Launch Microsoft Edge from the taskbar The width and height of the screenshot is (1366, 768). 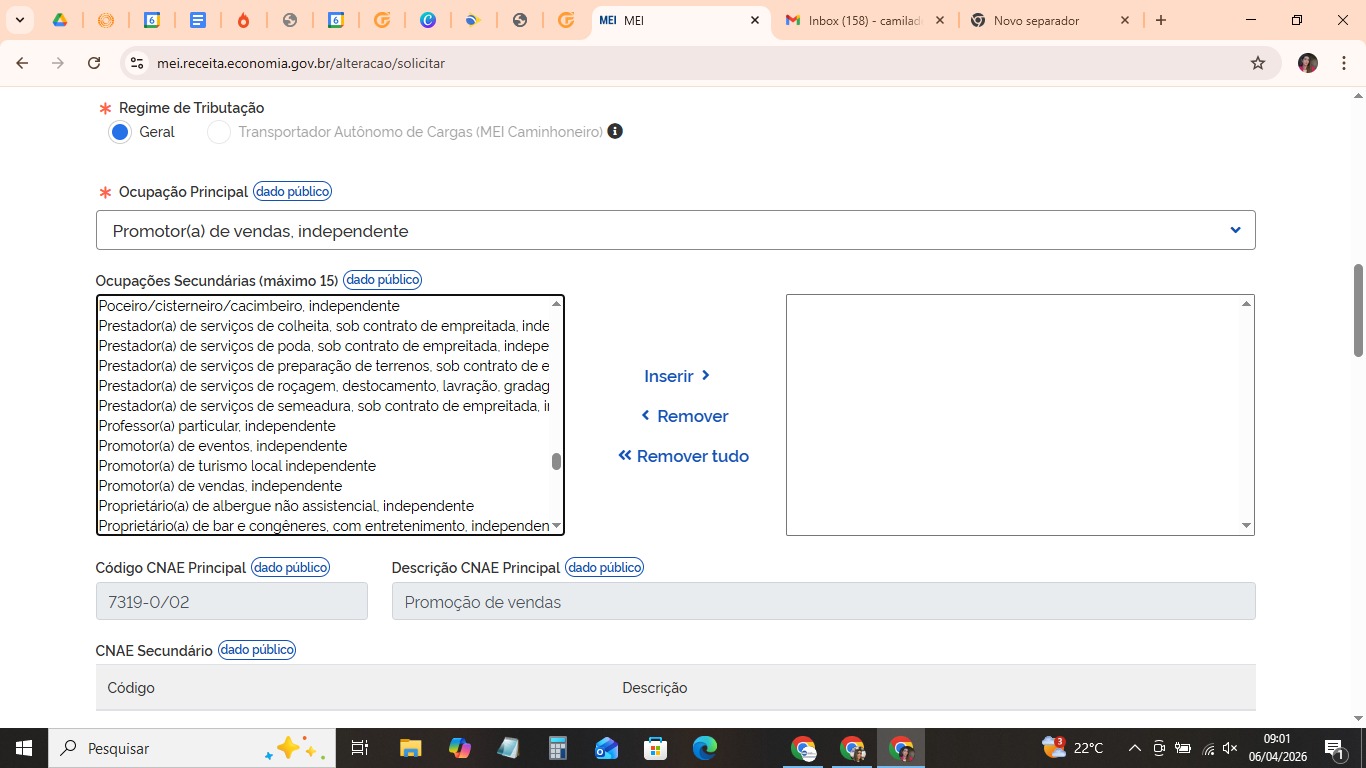point(705,748)
